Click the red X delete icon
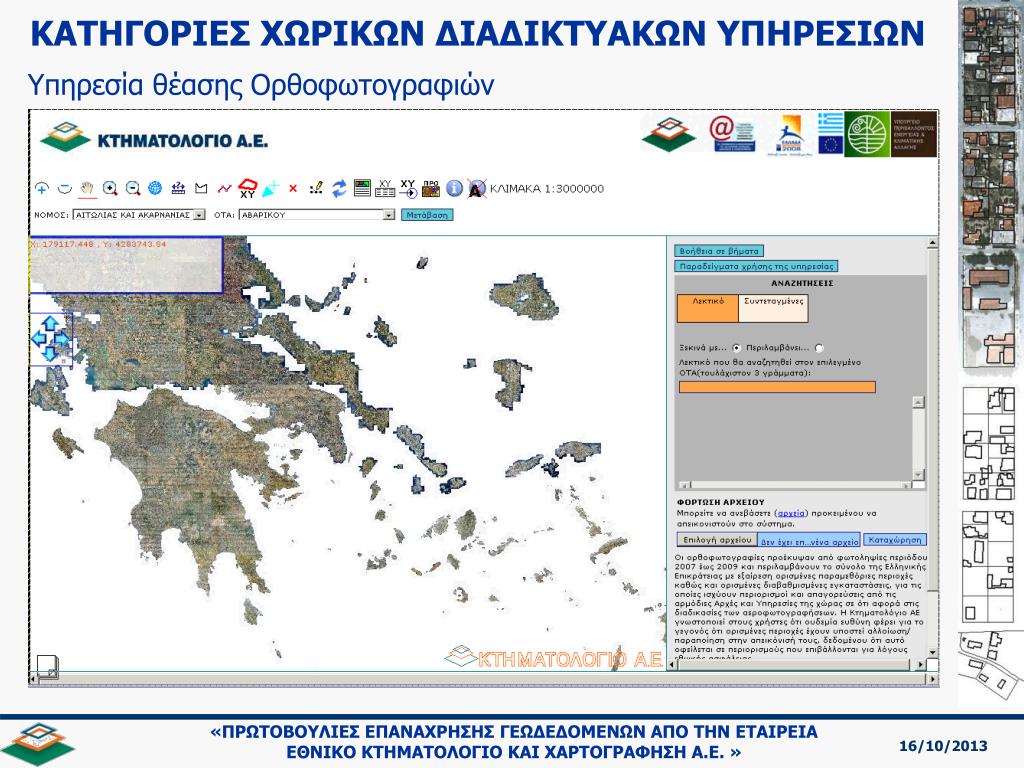1024x768 pixels. [293, 189]
